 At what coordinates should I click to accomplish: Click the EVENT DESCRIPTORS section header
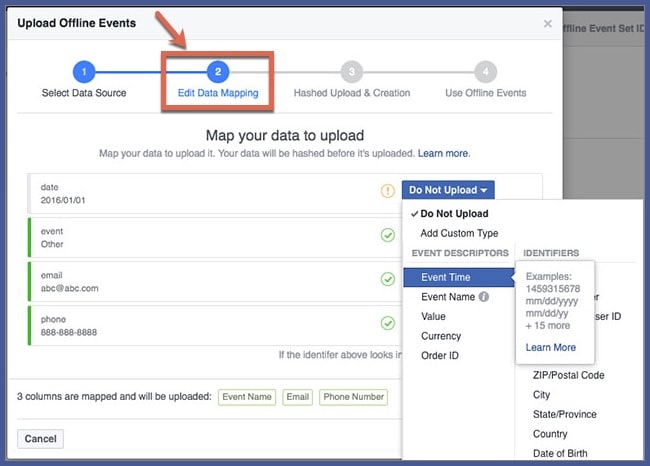[460, 253]
